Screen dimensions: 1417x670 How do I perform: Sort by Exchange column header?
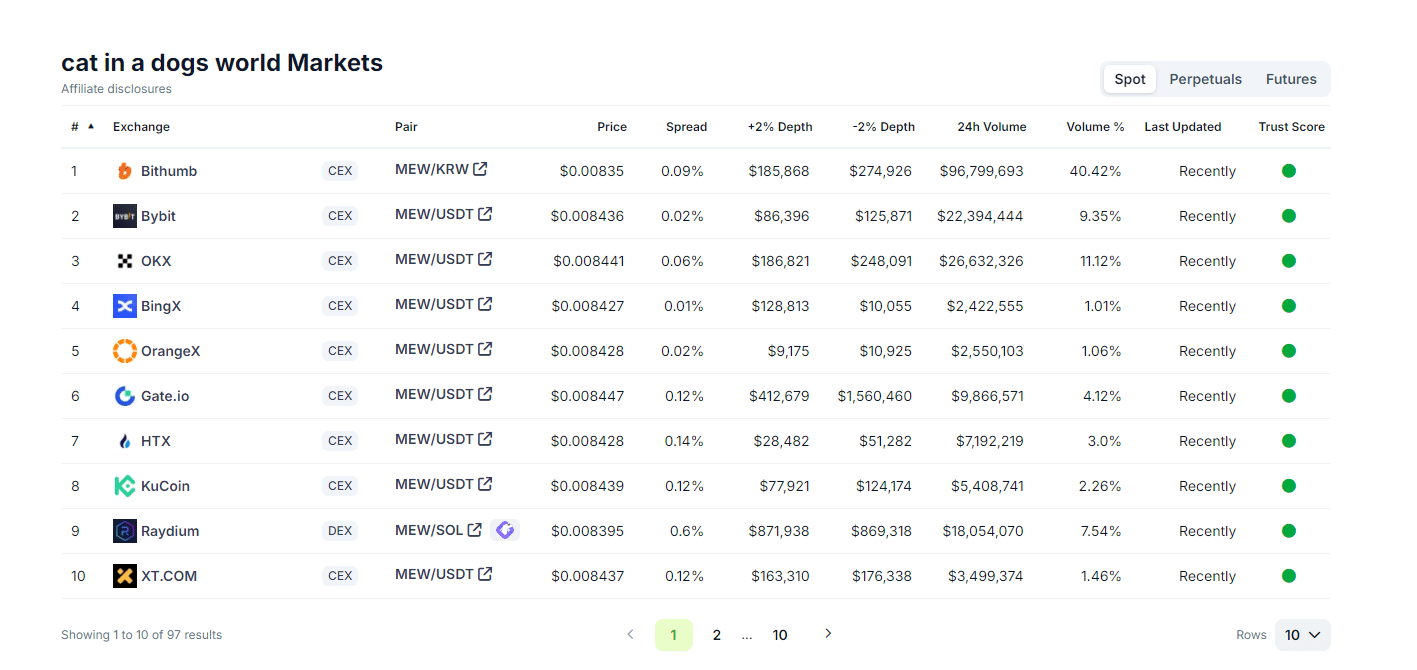pos(141,127)
